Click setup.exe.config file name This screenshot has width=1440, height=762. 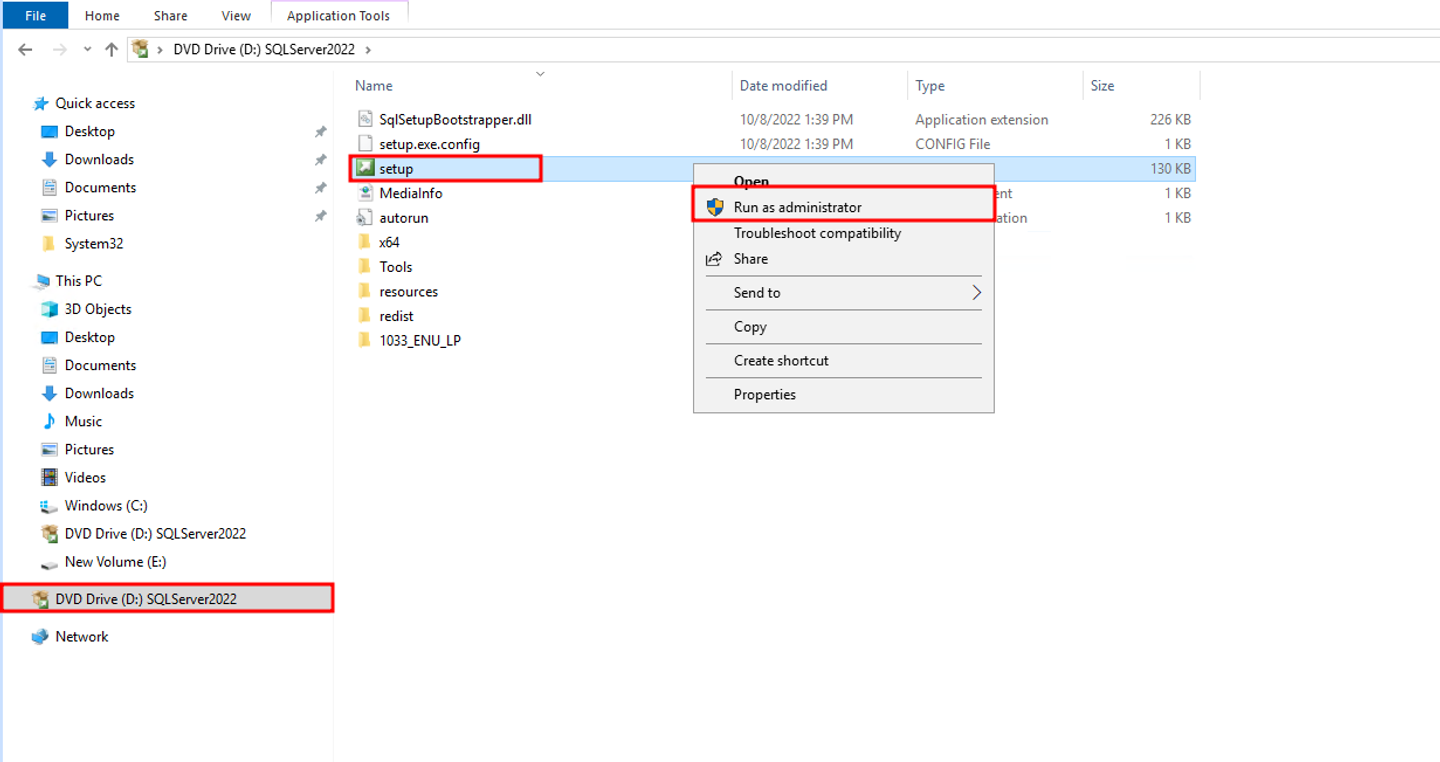point(429,144)
